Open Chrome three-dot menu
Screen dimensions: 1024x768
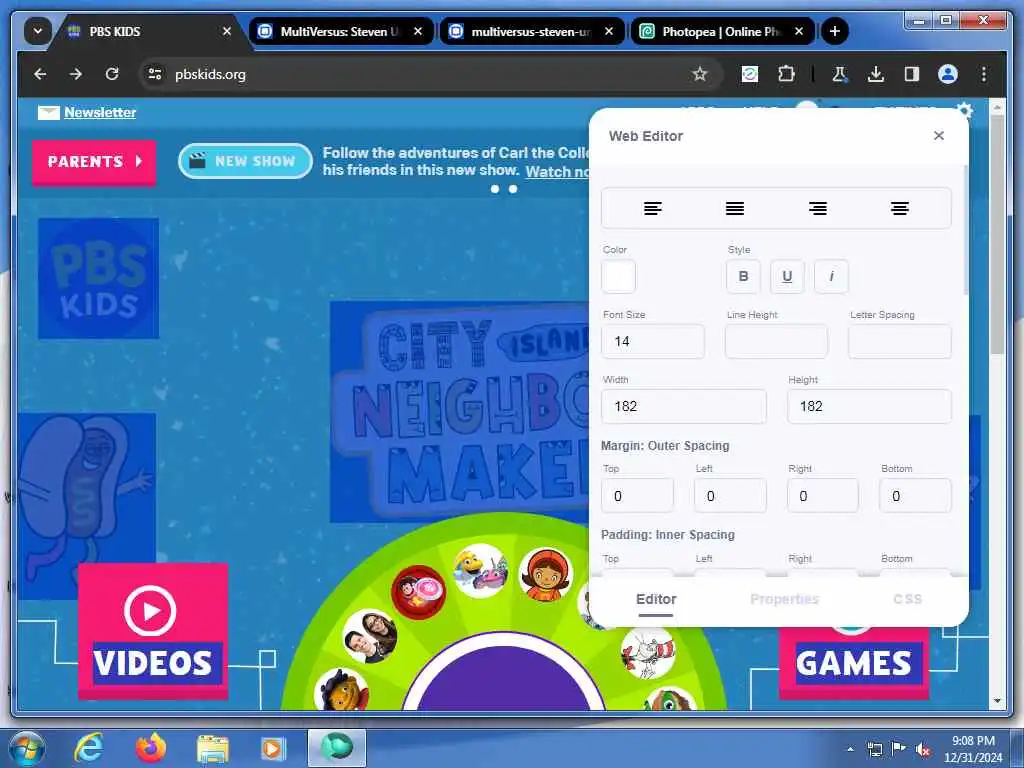pyautogui.click(x=984, y=74)
